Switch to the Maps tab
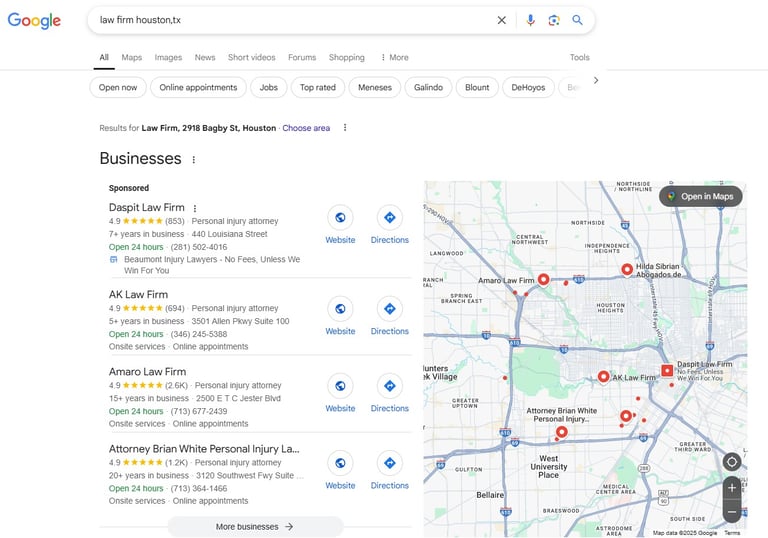 [x=132, y=57]
